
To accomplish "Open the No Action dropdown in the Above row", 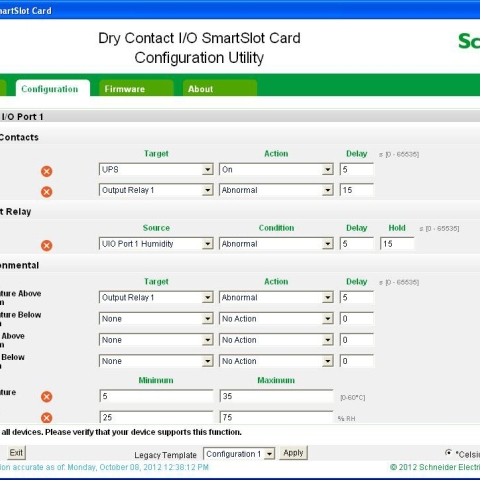I will [276, 340].
